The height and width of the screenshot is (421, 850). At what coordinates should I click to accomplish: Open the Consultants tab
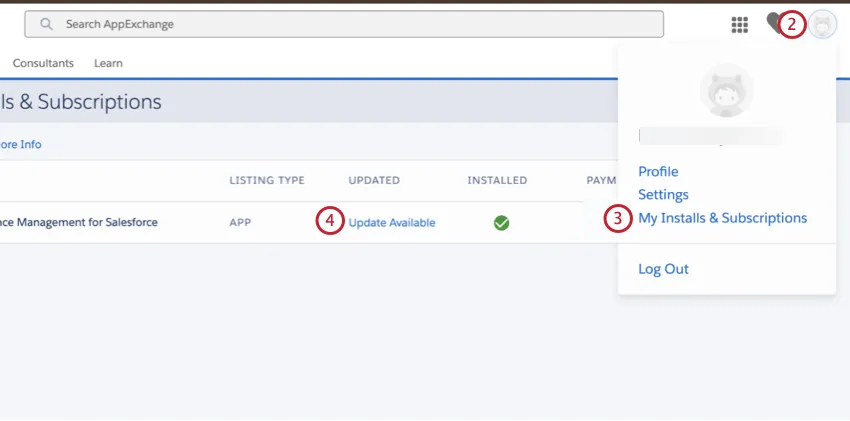coord(43,63)
